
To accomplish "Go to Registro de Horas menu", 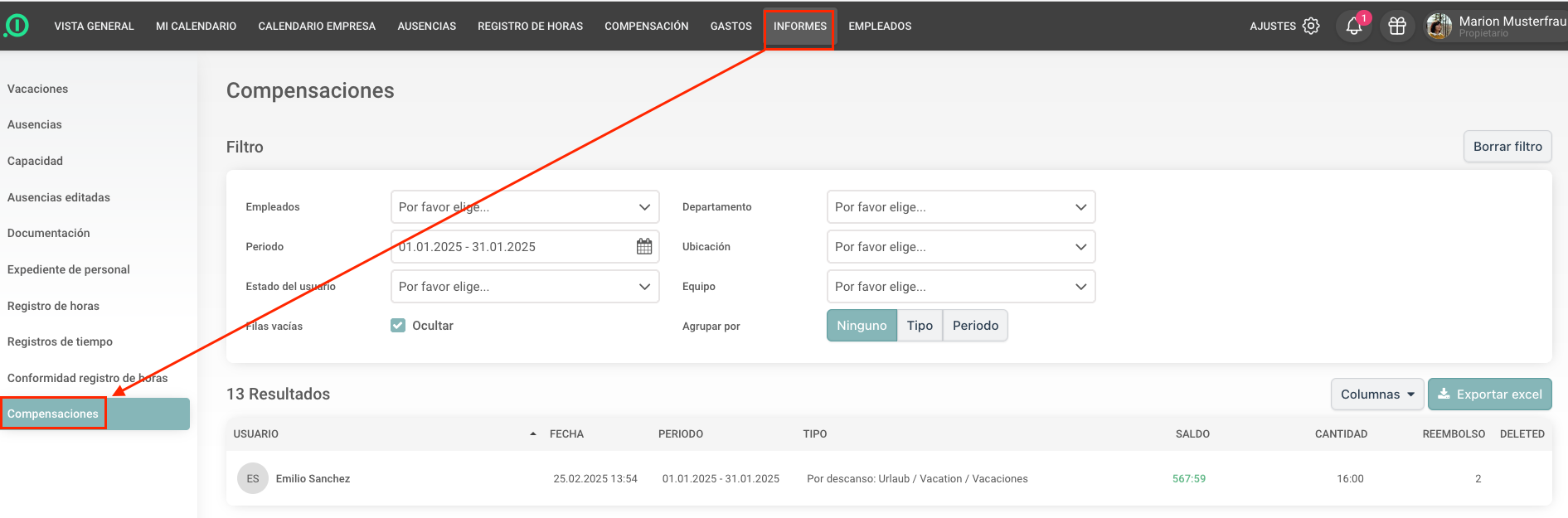I will point(530,26).
